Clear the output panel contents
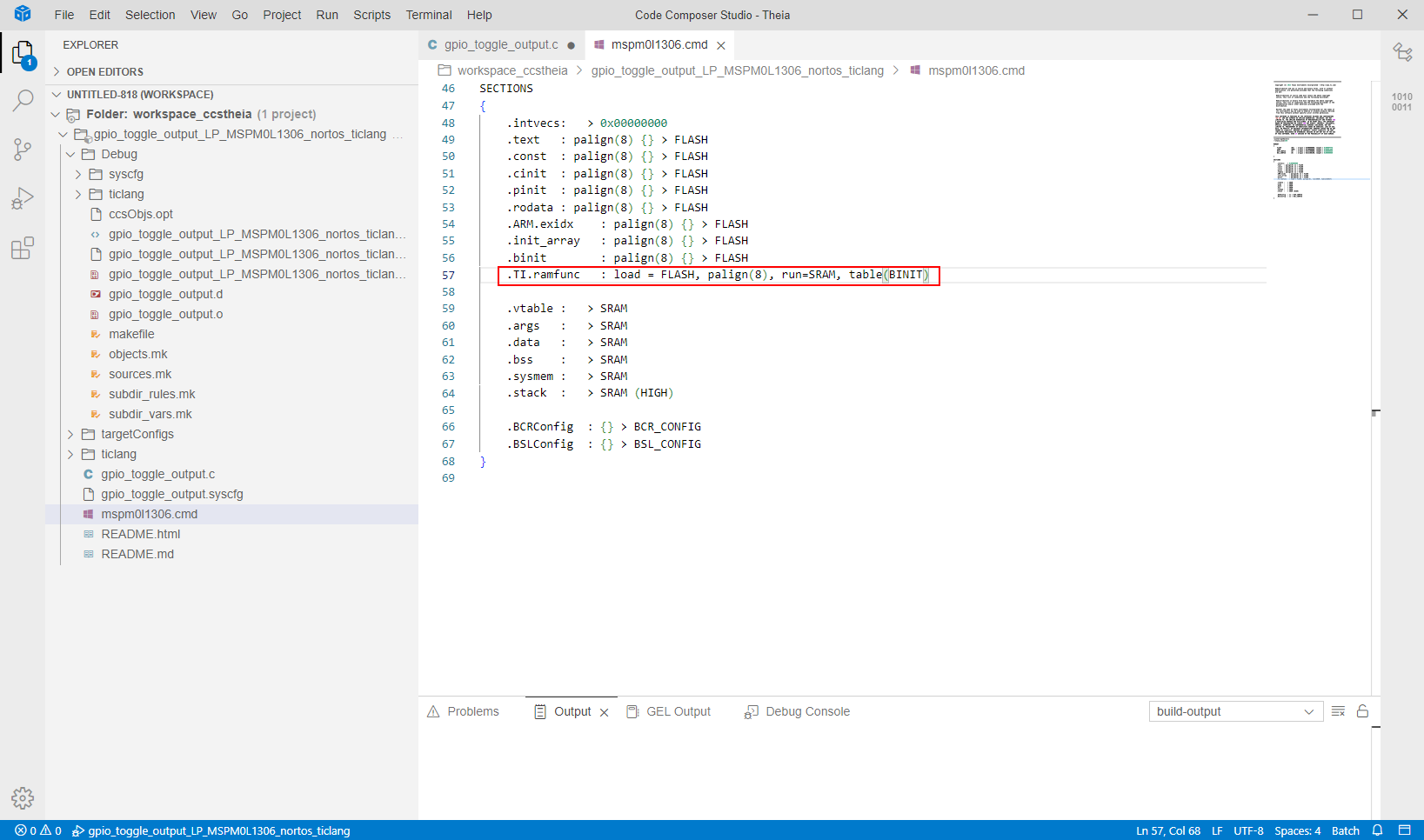This screenshot has height=840, width=1424. click(x=1338, y=711)
